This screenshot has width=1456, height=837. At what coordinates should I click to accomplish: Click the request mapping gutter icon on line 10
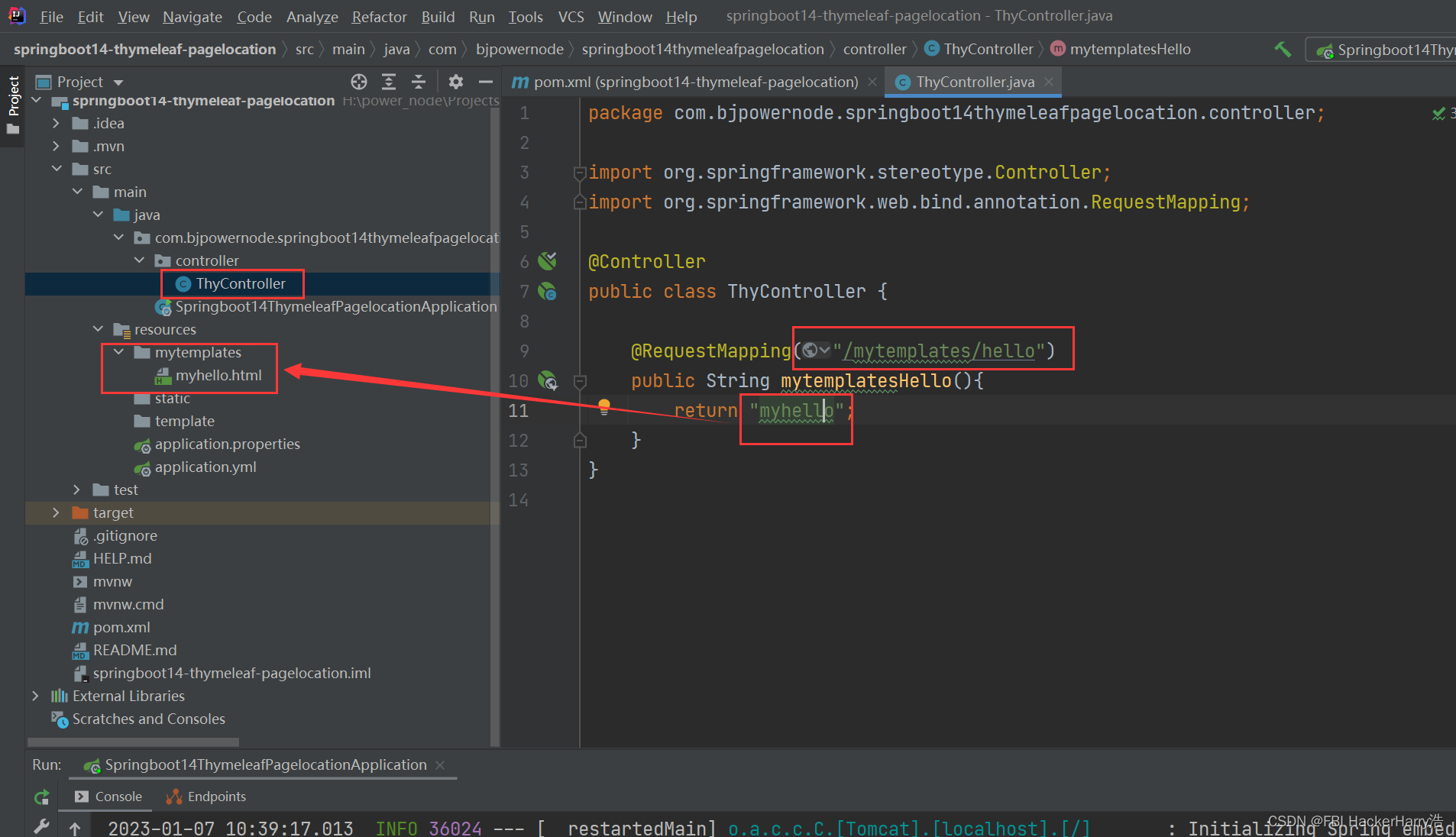(x=548, y=380)
